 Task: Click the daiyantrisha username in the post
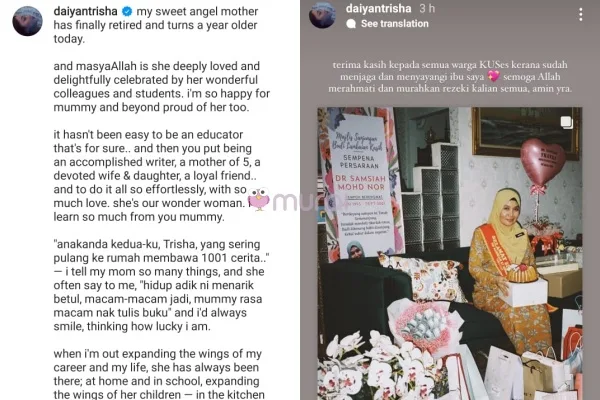[85, 11]
